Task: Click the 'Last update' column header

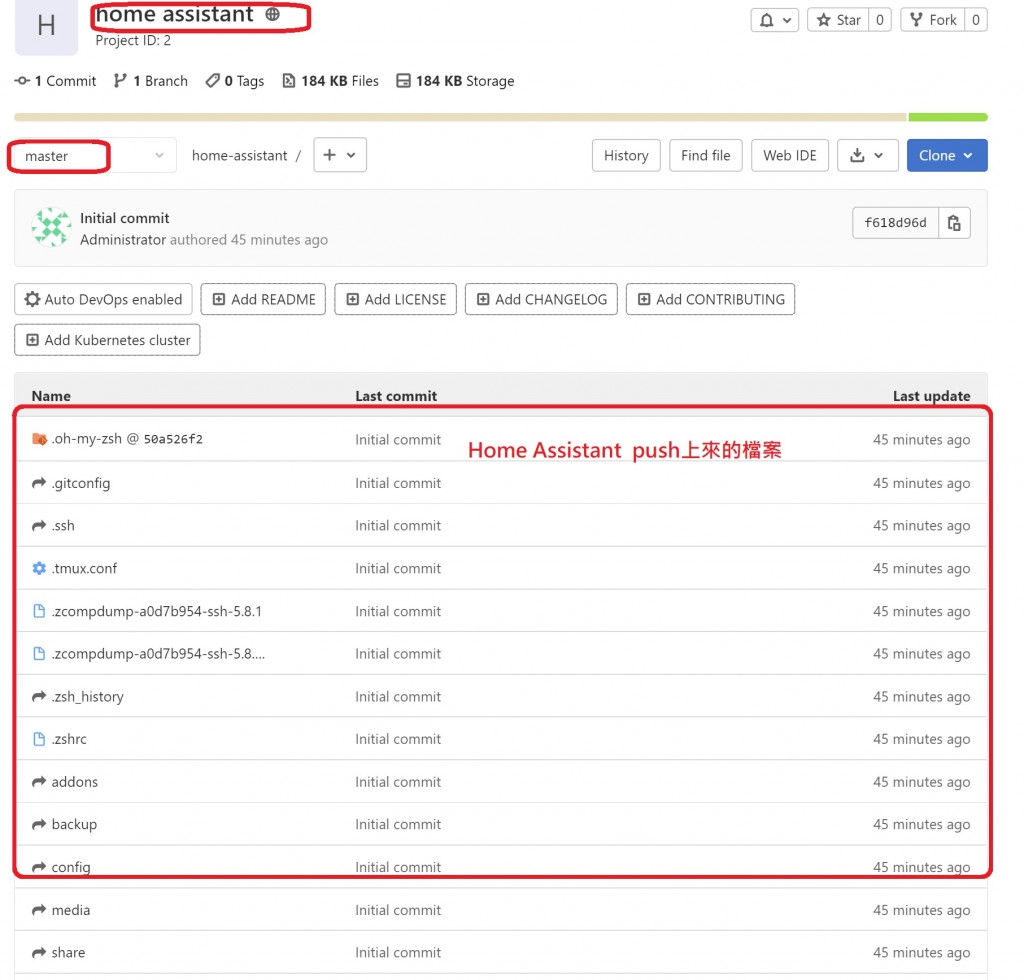Action: tap(931, 396)
